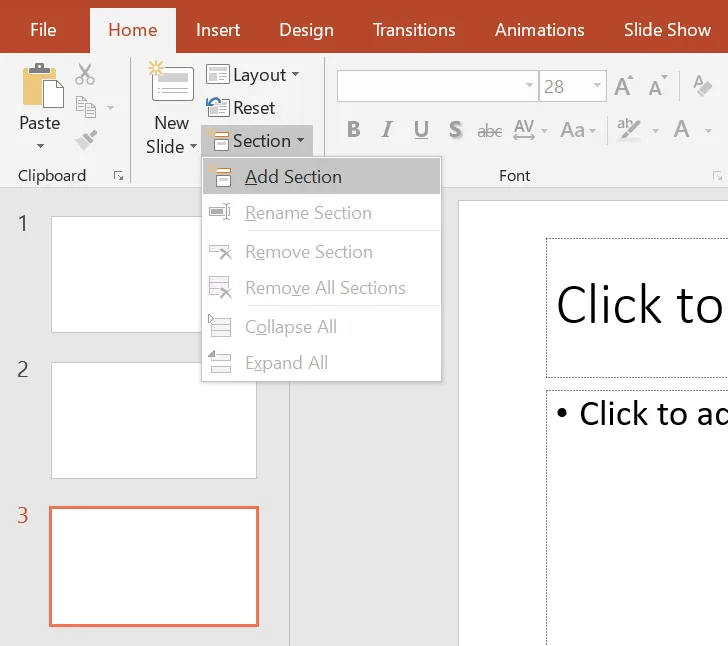Open font color dropdown arrow

[708, 131]
